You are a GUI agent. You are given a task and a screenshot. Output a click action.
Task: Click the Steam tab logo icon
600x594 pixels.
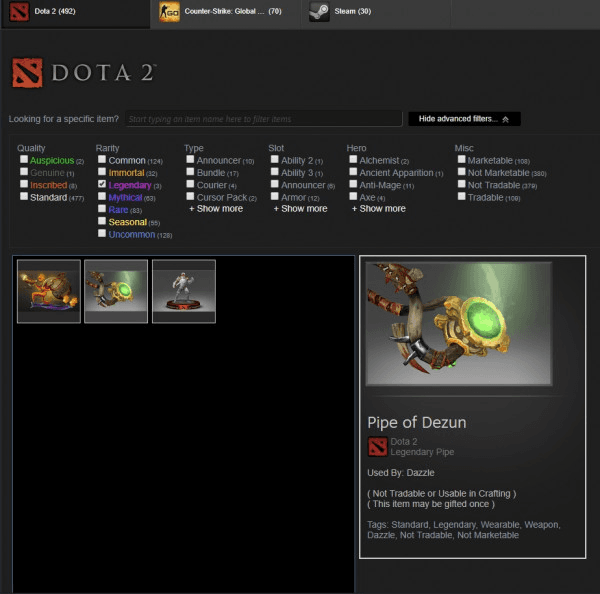coord(319,11)
